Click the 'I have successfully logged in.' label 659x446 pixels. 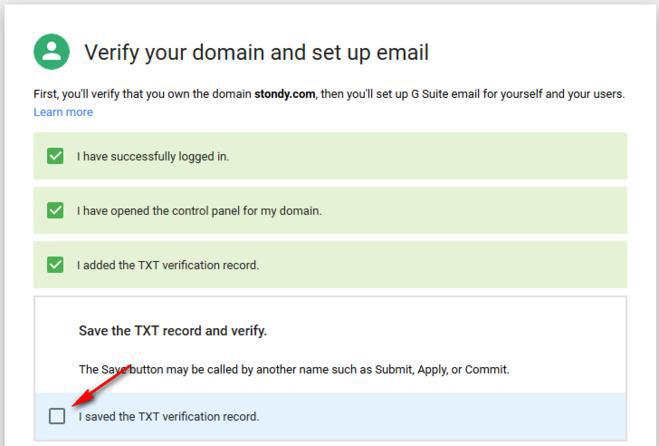point(153,157)
